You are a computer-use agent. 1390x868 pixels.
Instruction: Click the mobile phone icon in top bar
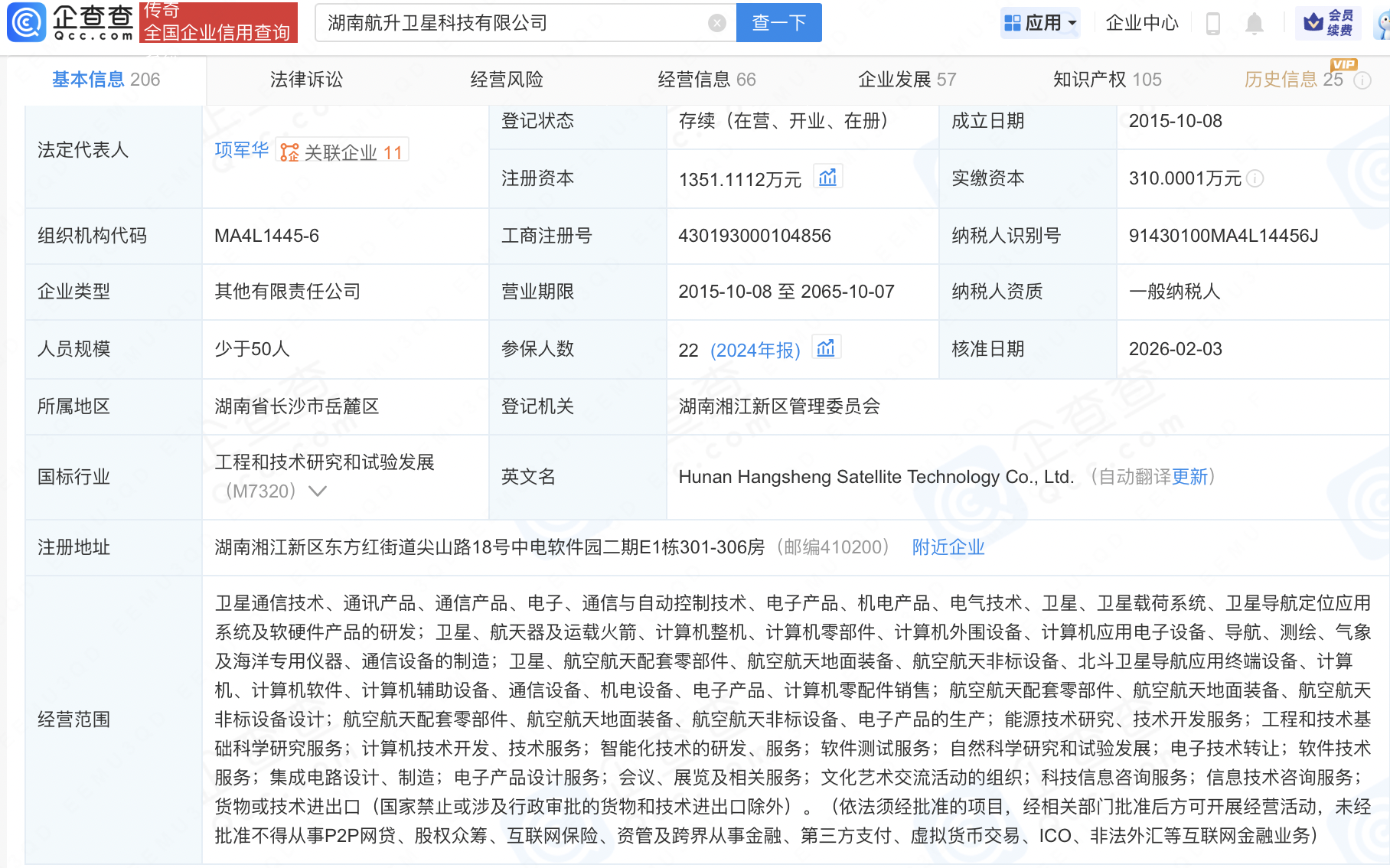(1212, 23)
